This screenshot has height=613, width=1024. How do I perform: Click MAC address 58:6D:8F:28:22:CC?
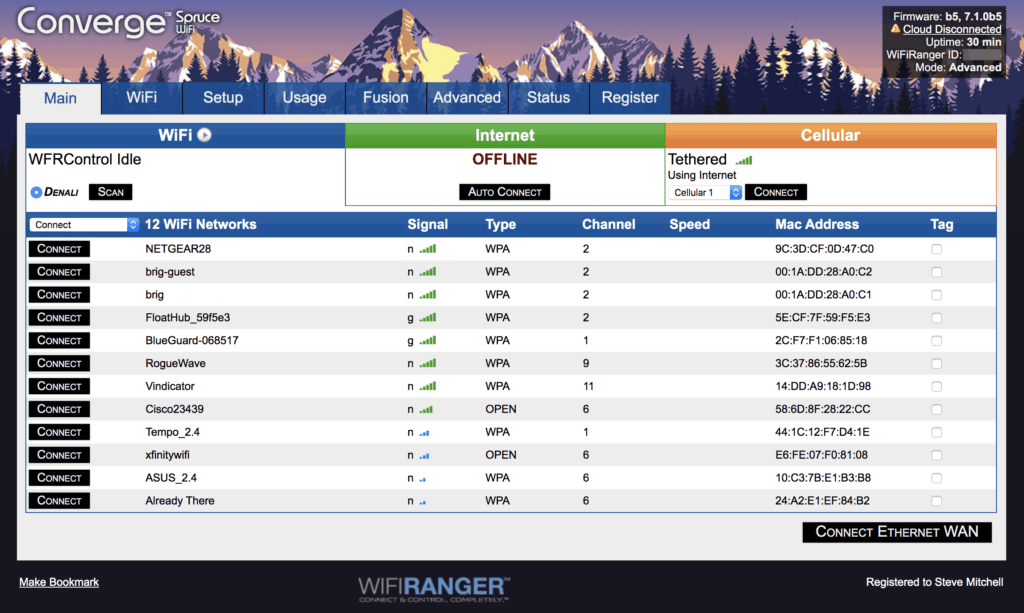[x=822, y=409]
